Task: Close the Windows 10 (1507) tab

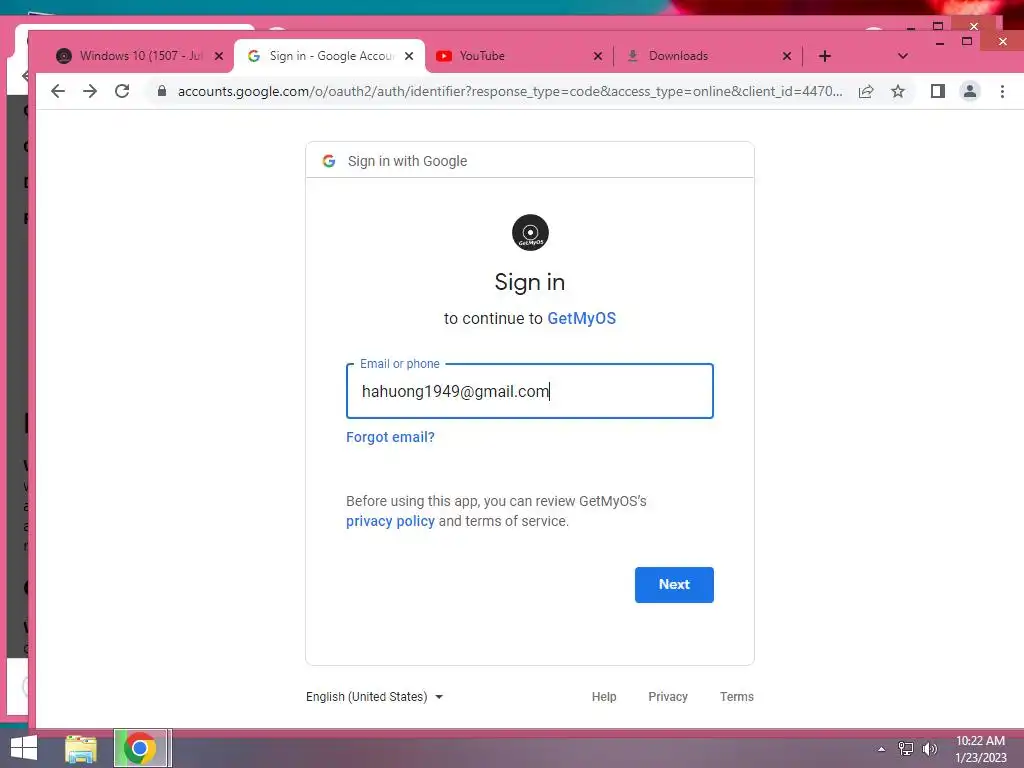Action: (x=219, y=56)
